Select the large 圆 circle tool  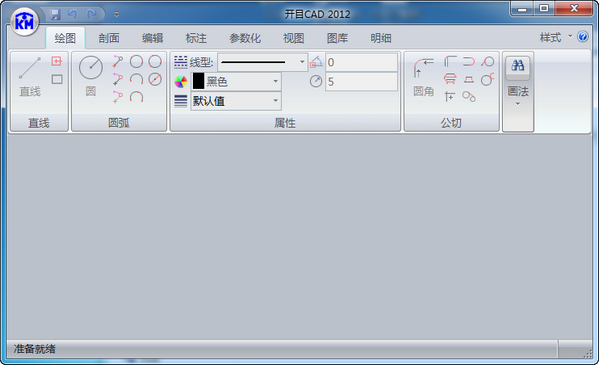point(91,76)
